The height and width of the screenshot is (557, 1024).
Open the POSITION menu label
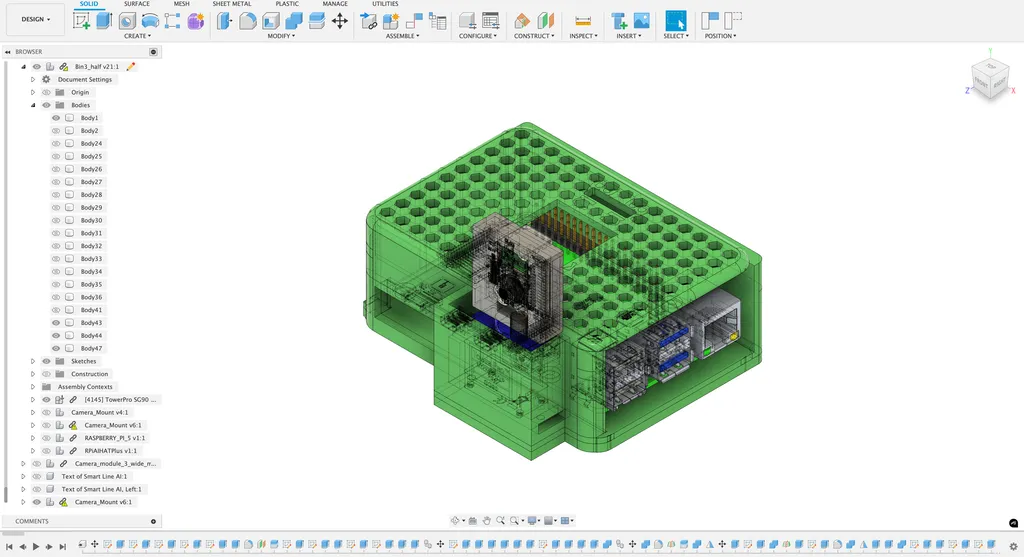tap(720, 36)
